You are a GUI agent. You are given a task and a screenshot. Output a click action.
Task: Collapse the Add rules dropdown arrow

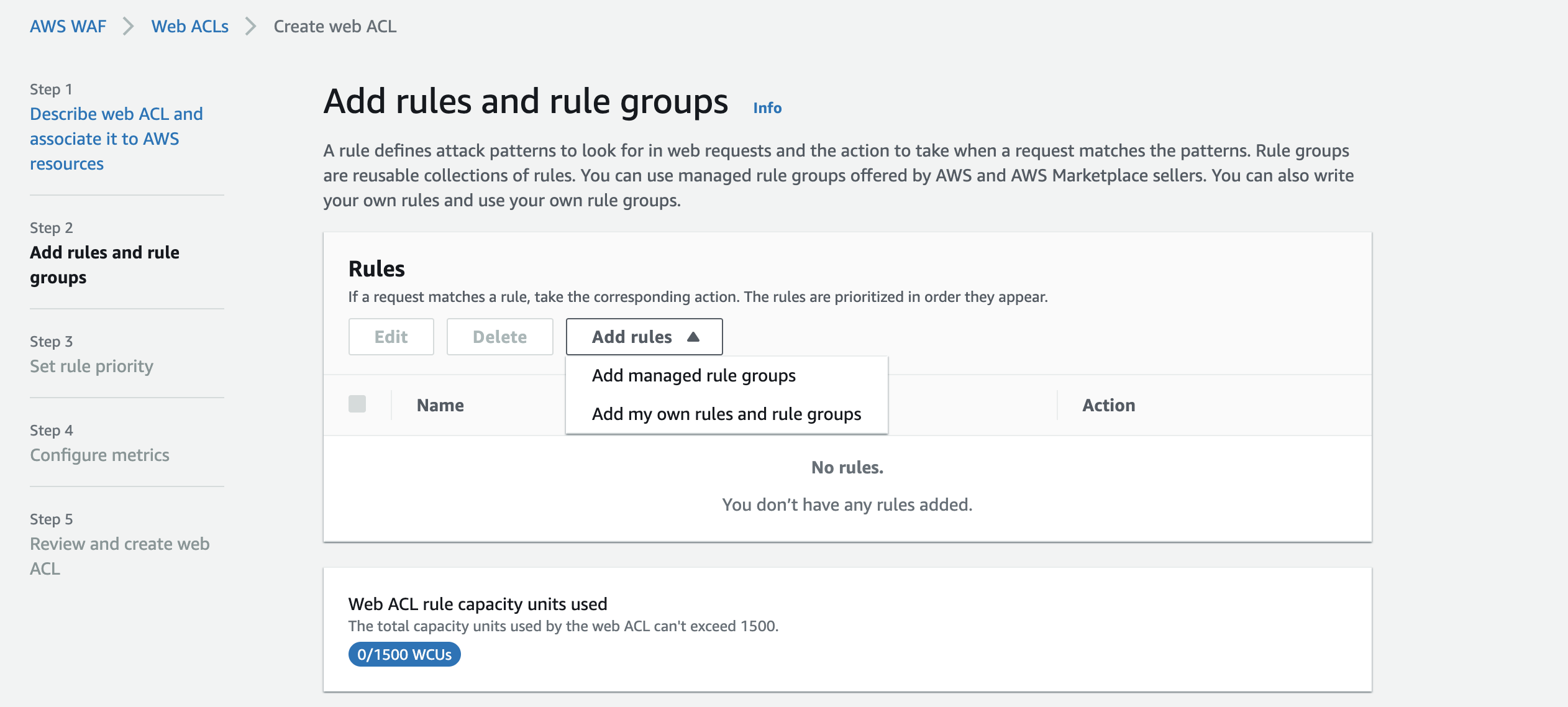[693, 337]
